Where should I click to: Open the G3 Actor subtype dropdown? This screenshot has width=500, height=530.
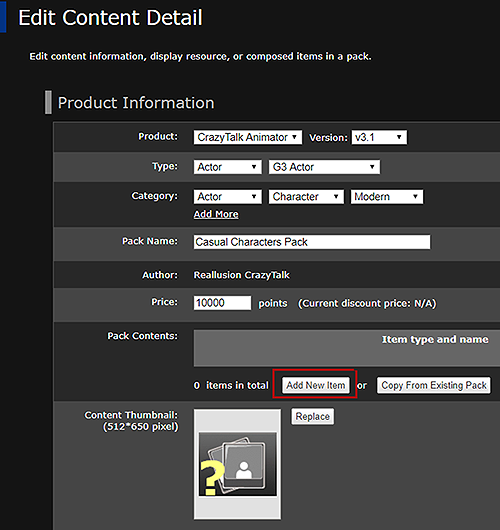(x=324, y=167)
